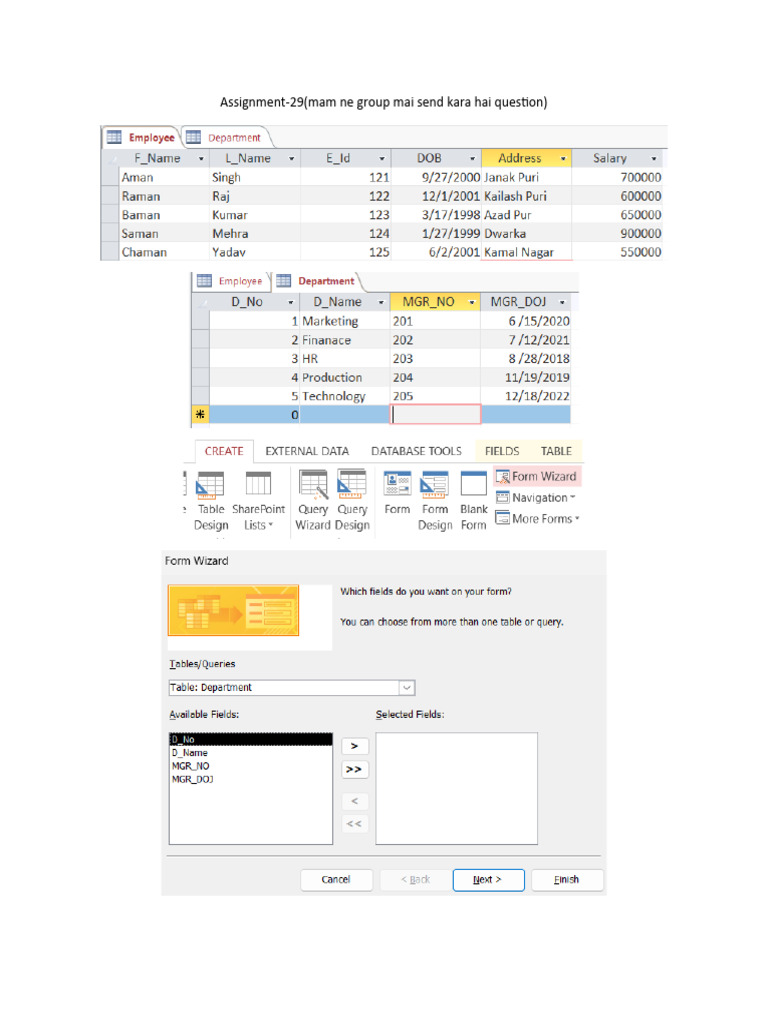768x1024 pixels.
Task: Open Form Design
Action: tap(435, 501)
